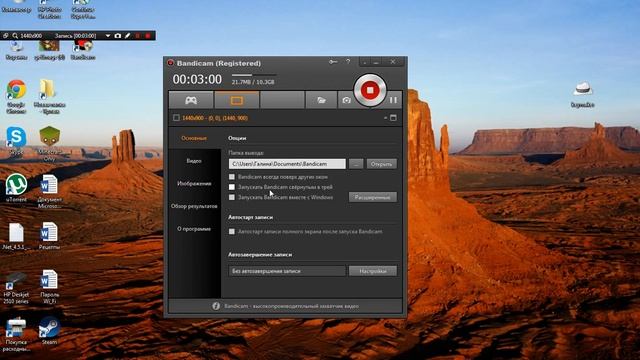Click the Открыть button
640x360 pixels.
point(382,164)
